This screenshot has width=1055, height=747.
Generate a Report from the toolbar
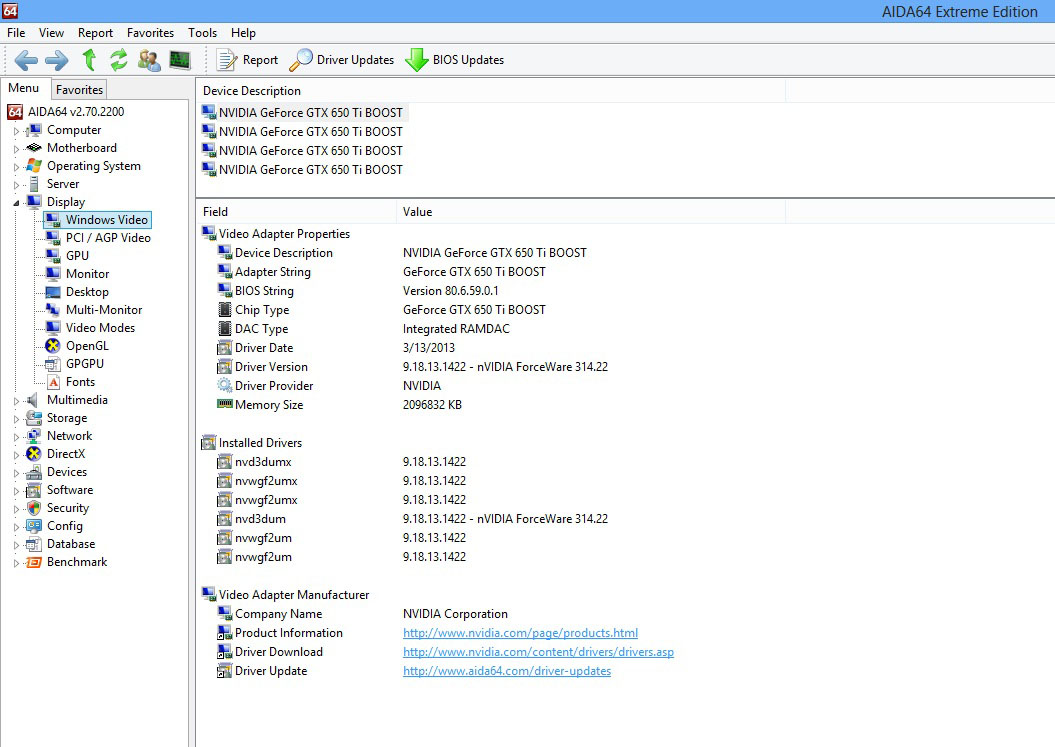[247, 60]
